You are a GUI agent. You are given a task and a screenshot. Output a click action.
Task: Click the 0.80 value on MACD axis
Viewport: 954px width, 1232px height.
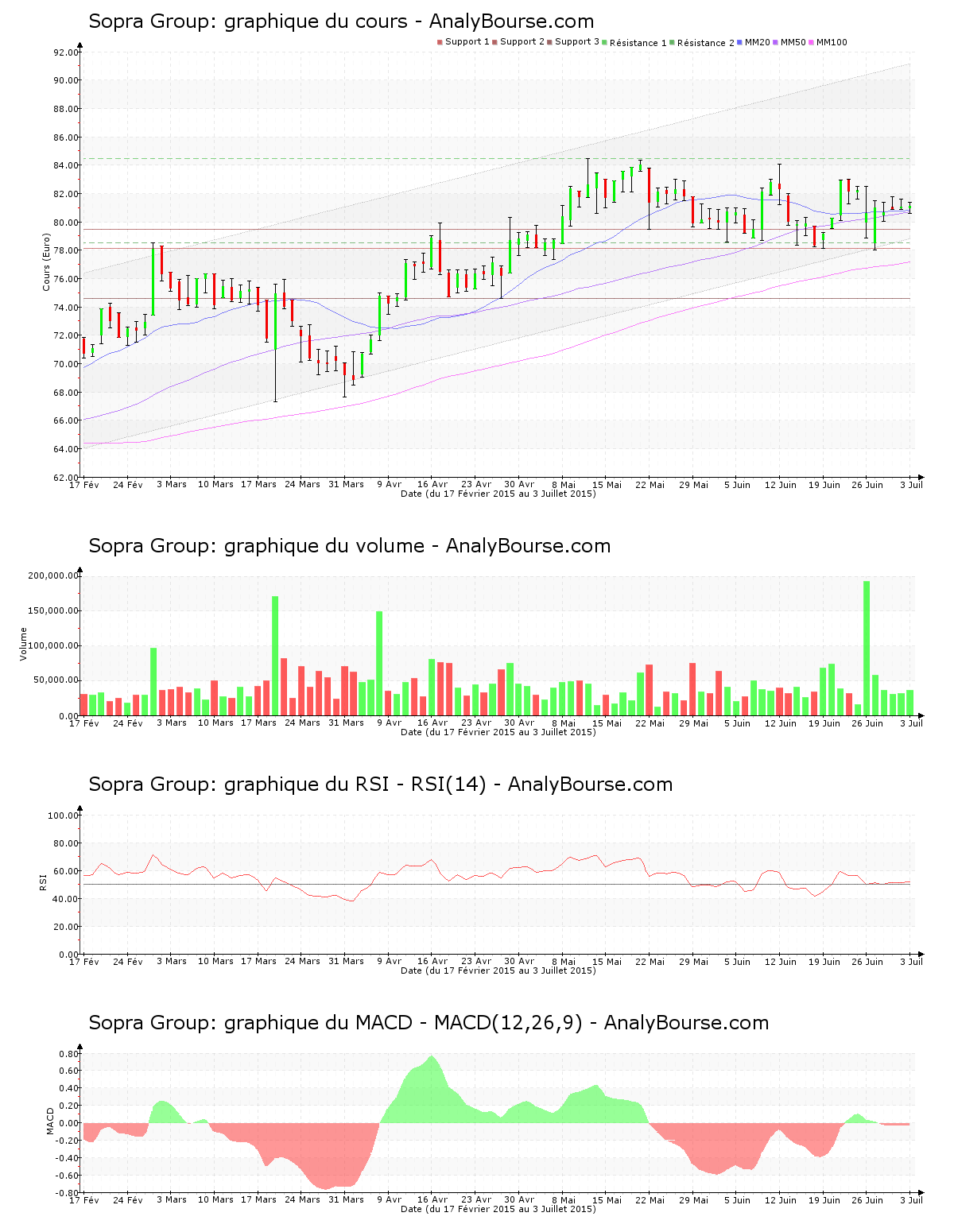point(69,1054)
